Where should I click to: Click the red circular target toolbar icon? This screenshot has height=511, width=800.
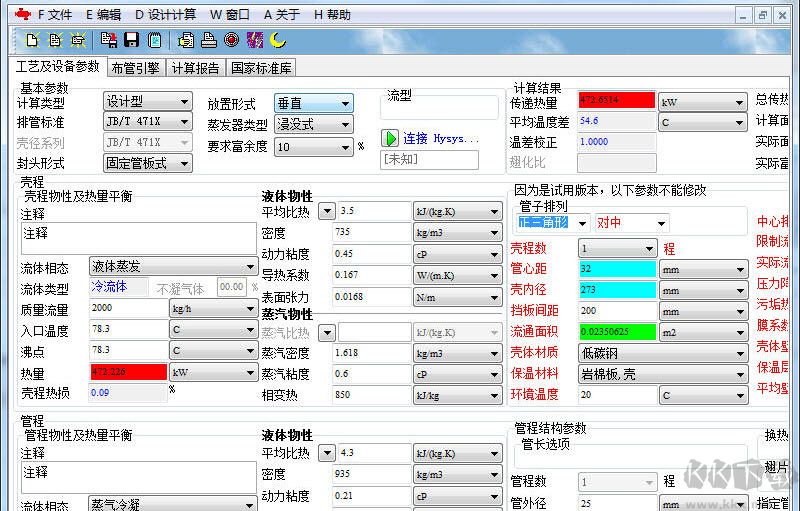[231, 40]
